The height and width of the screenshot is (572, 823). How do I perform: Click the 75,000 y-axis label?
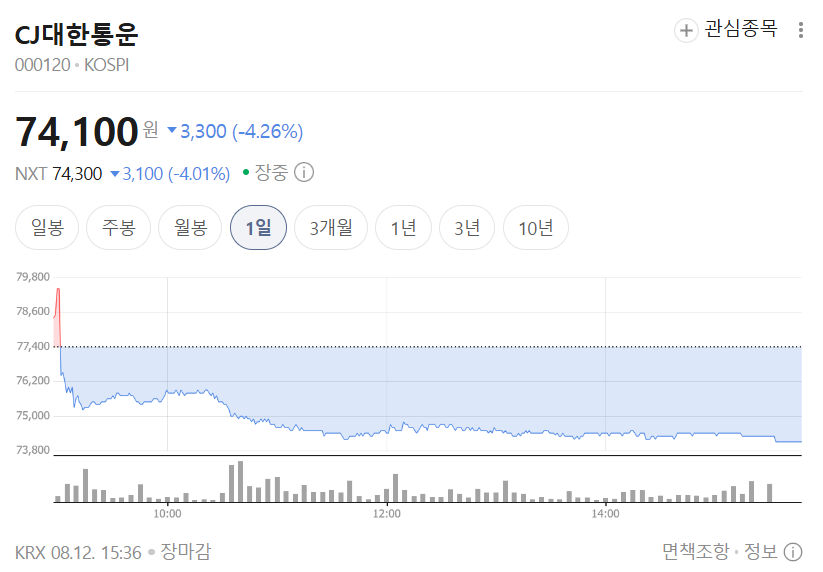33,416
